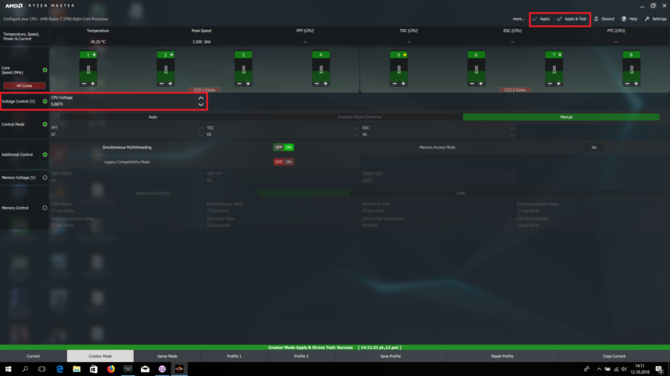Enable the Memory Voltage section indicator

45,177
